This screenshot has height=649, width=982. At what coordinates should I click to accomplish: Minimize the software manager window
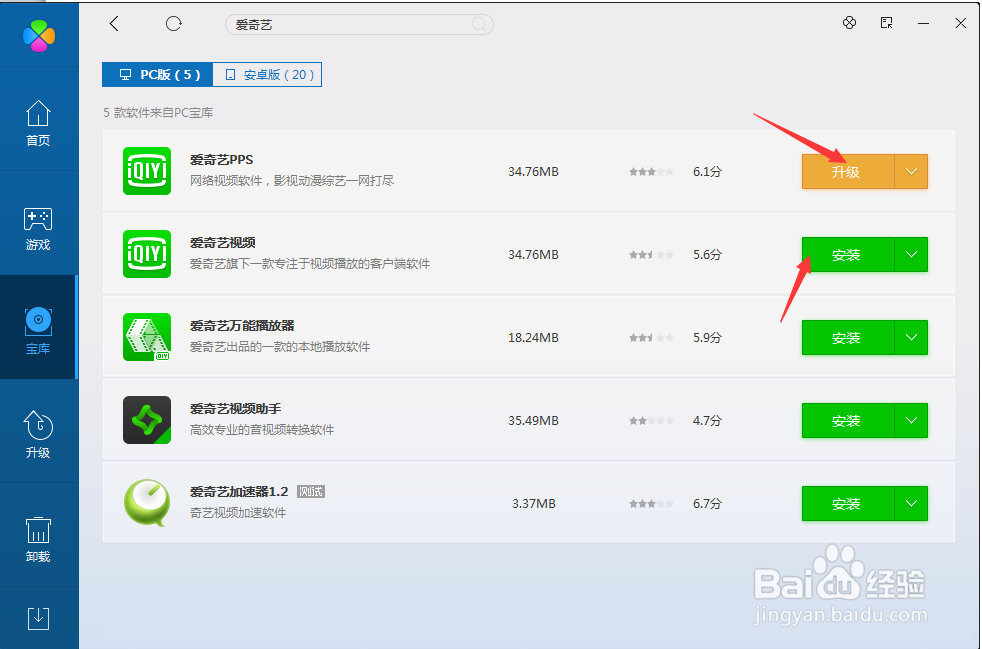(923, 24)
